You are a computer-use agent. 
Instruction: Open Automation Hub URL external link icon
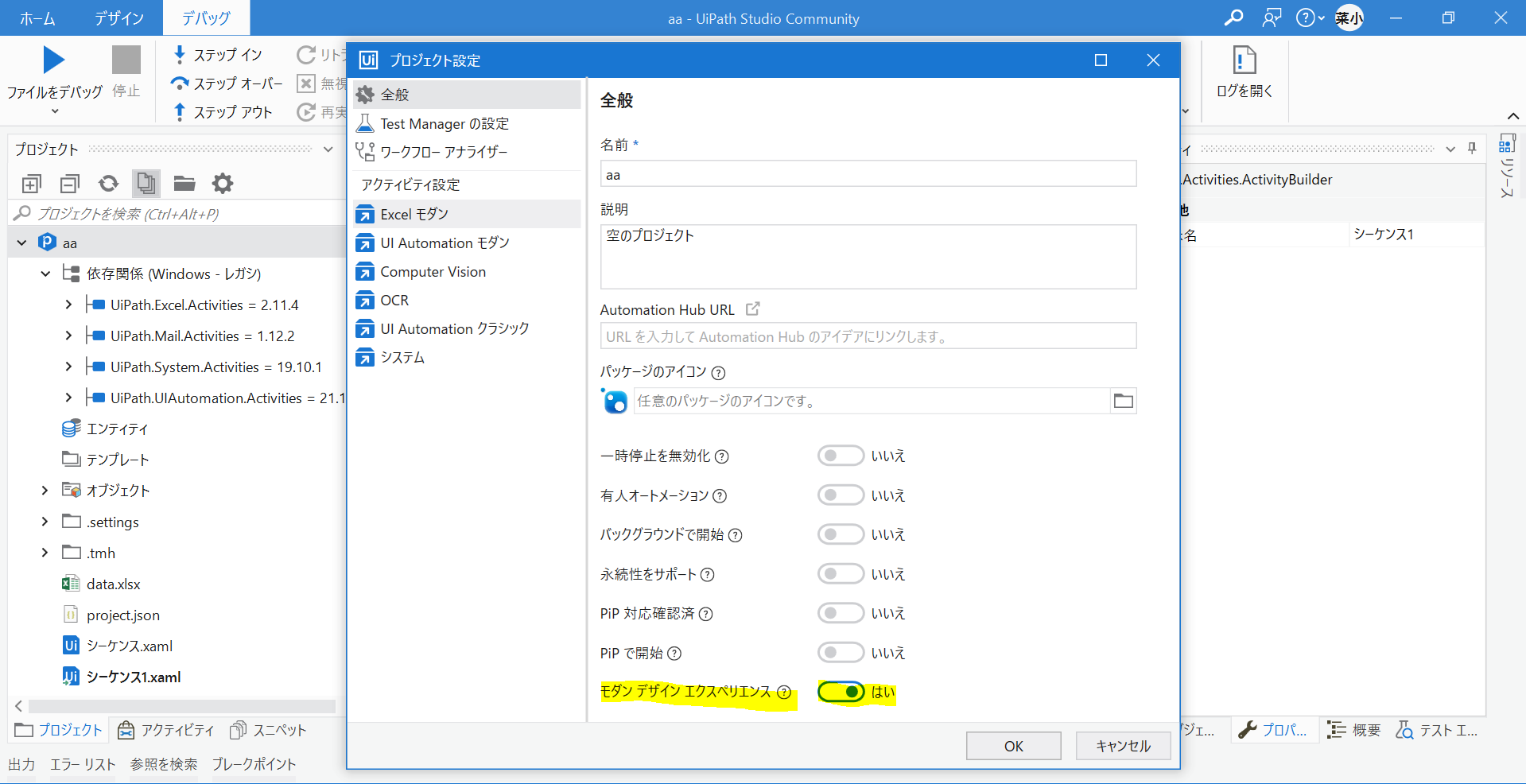[x=752, y=309]
